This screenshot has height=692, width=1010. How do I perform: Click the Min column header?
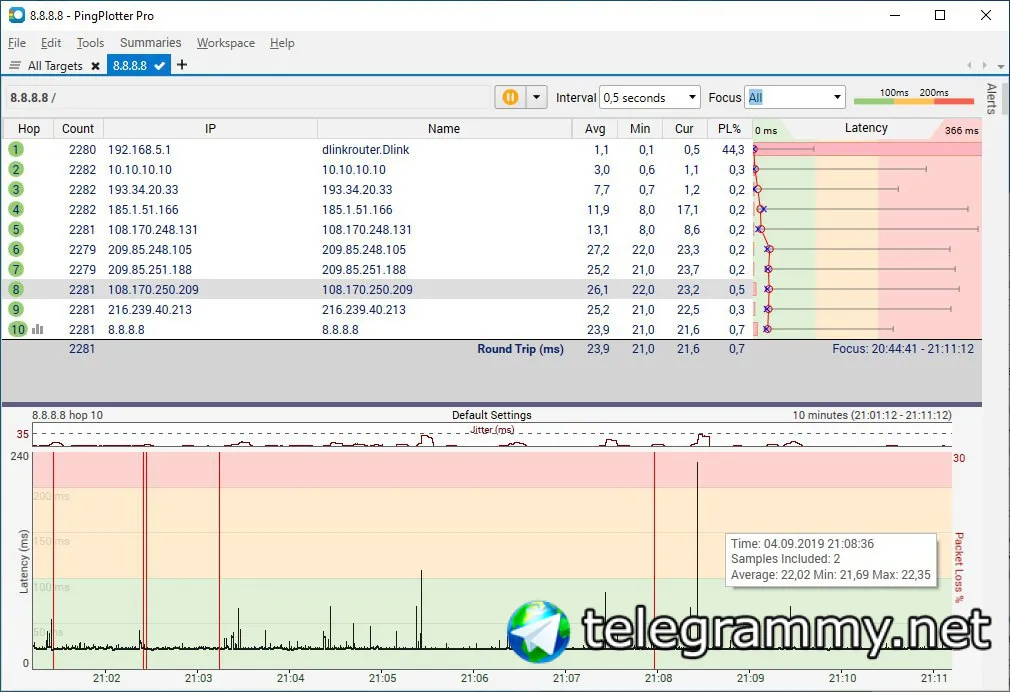[x=640, y=128]
